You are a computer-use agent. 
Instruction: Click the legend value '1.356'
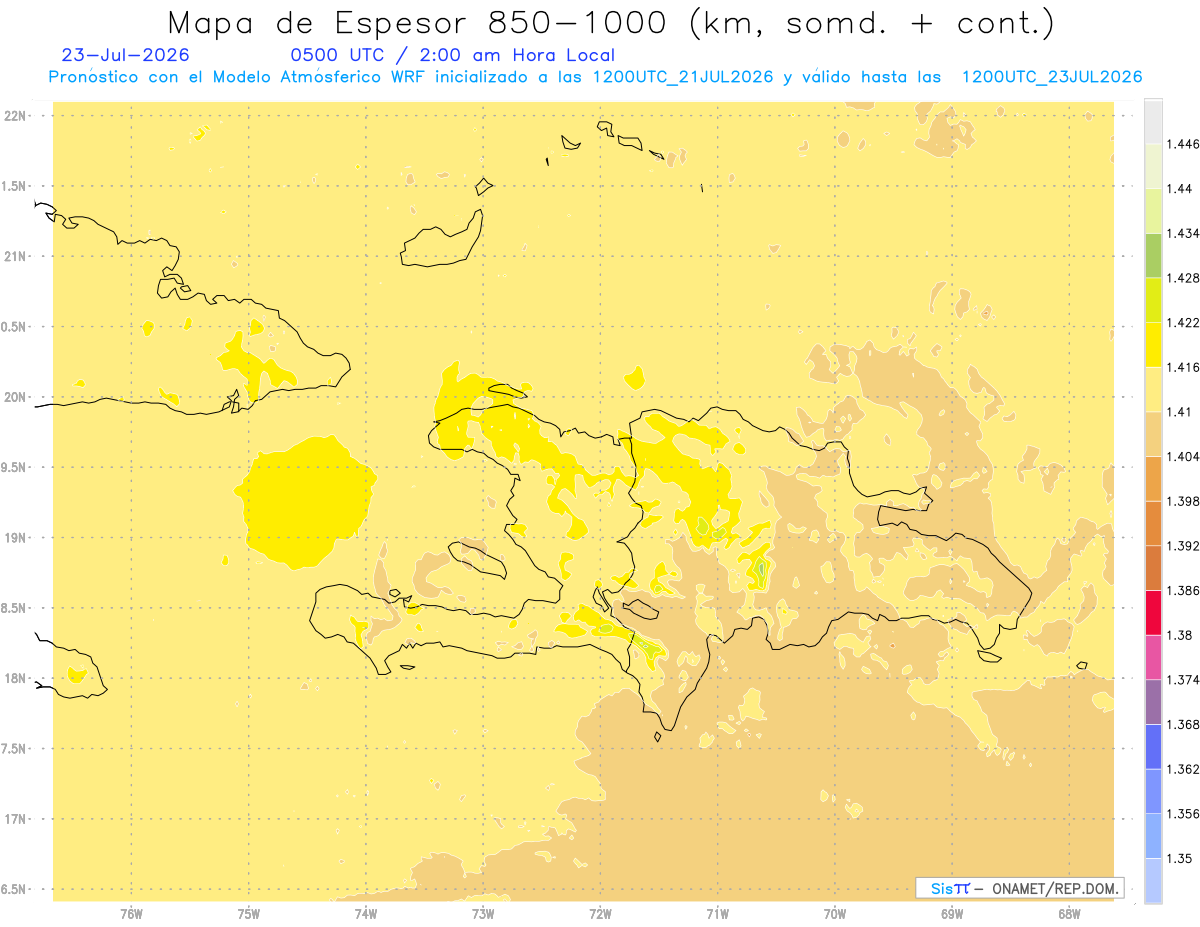(1182, 814)
